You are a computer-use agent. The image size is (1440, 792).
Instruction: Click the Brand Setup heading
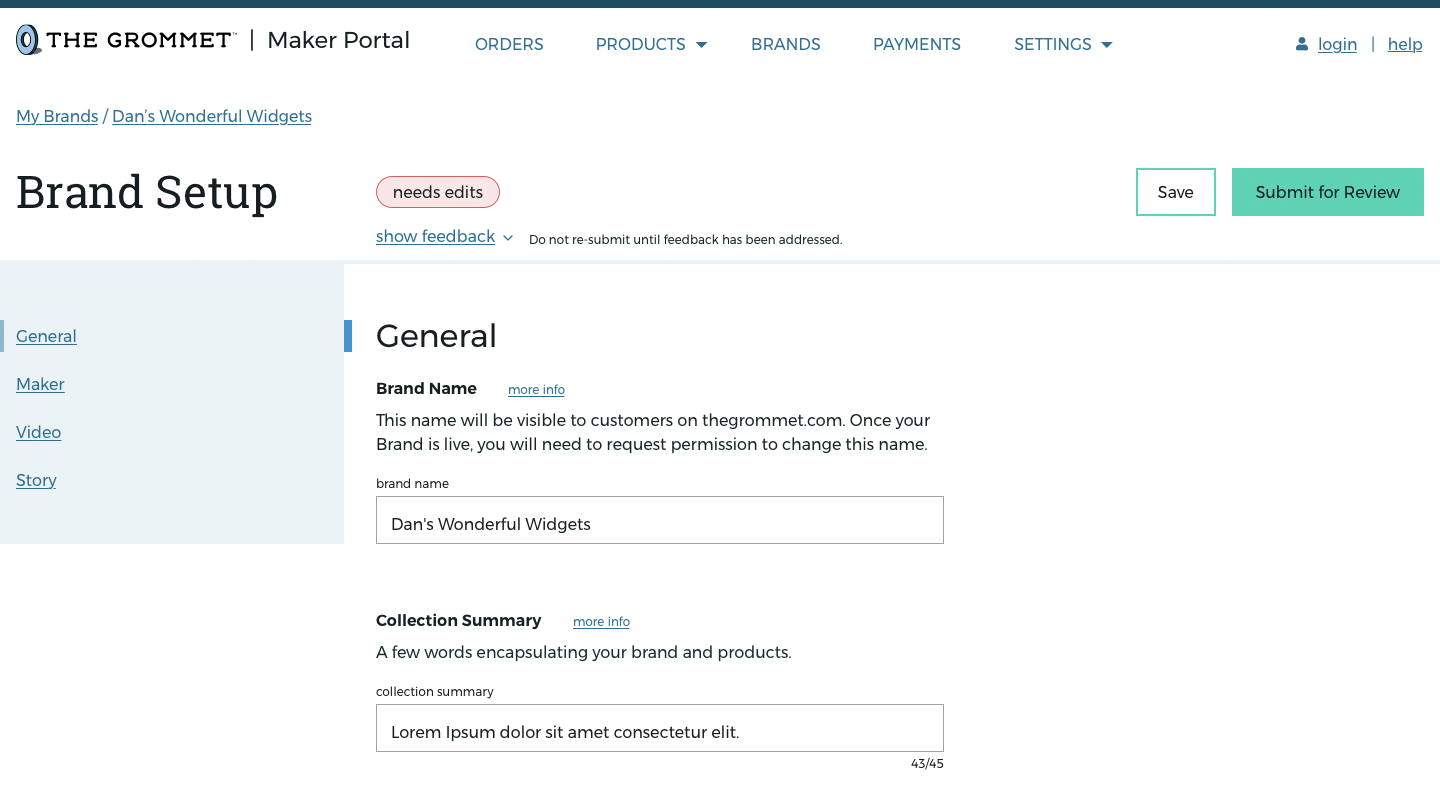tap(147, 192)
